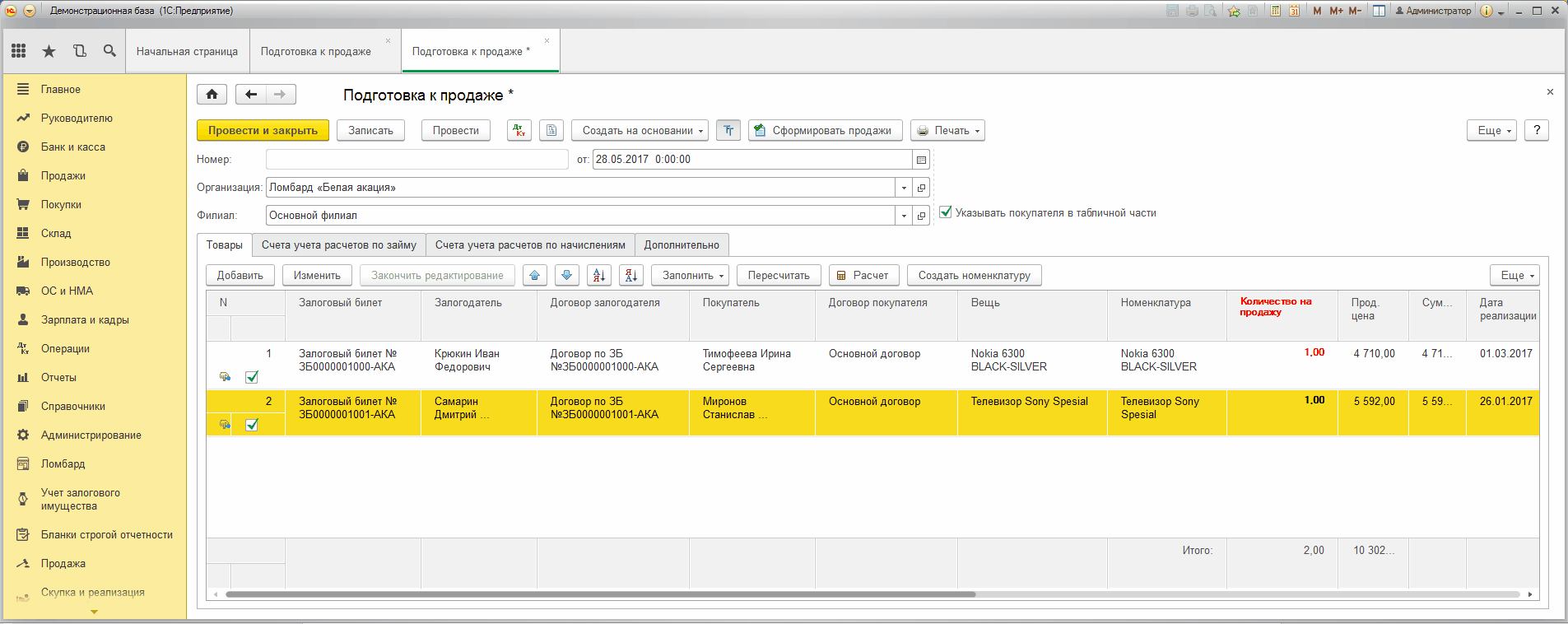Sort table rows ascending

click(x=599, y=276)
